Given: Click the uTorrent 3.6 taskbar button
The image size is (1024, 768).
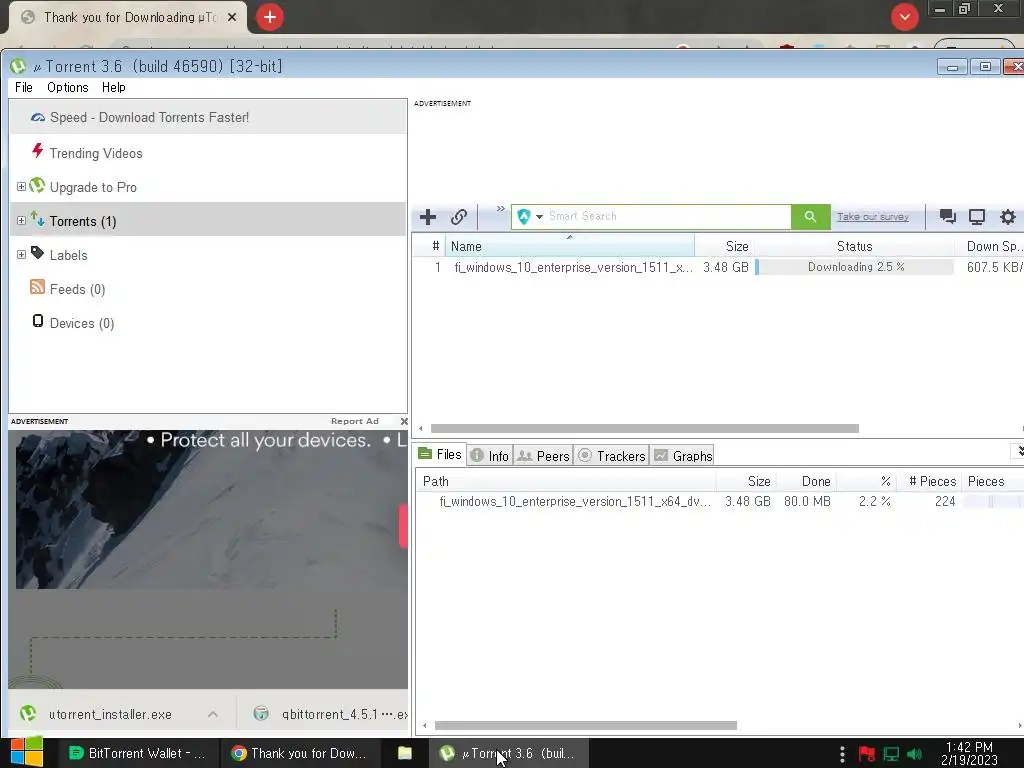Looking at the screenshot, I should (509, 753).
